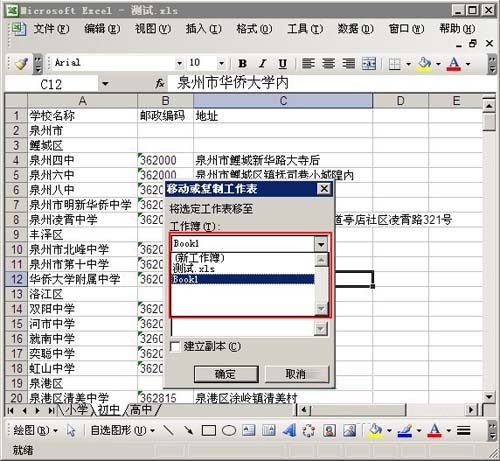Click the Format Painter brush icon

pyautogui.click(x=22, y=63)
